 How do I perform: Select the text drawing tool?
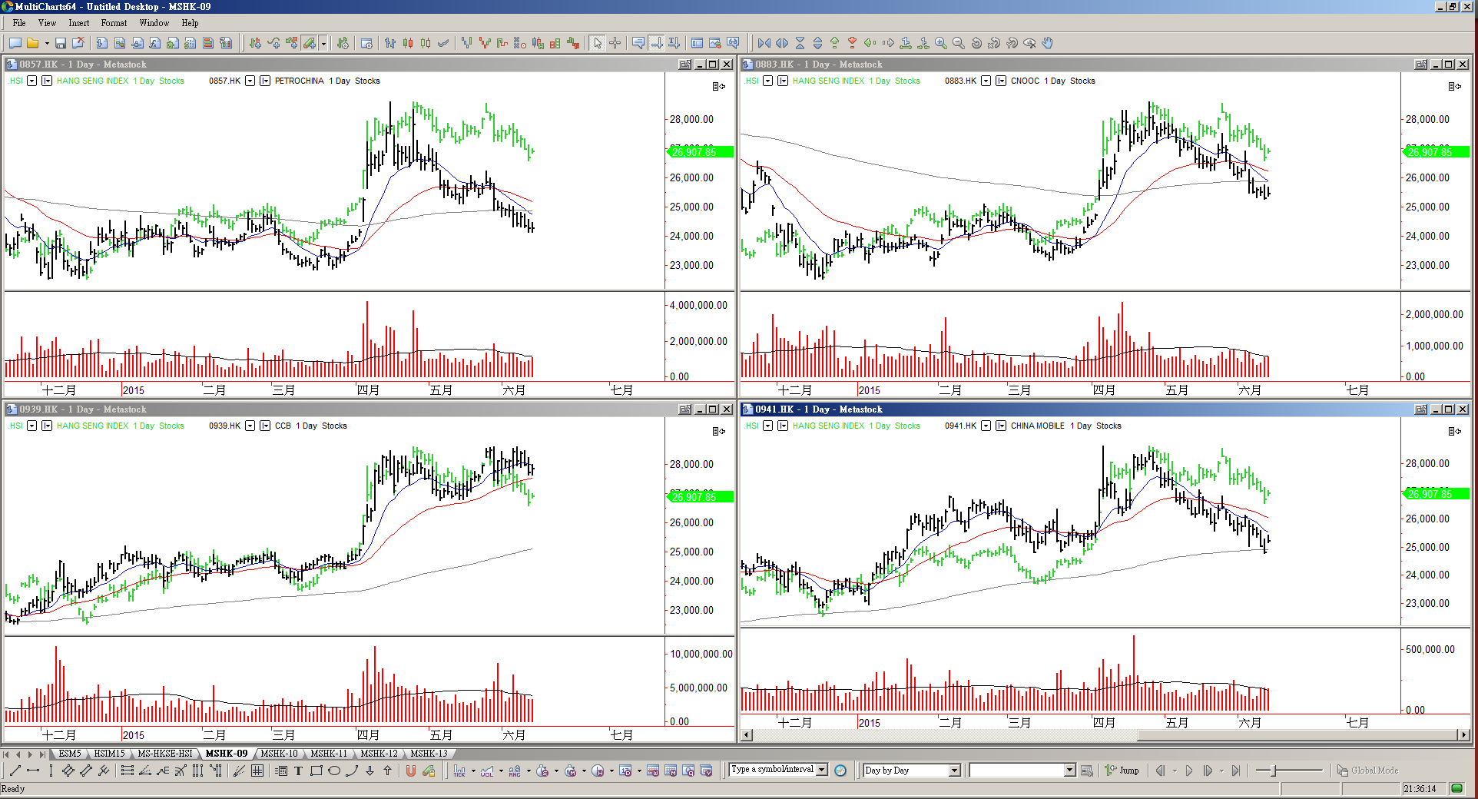(298, 771)
